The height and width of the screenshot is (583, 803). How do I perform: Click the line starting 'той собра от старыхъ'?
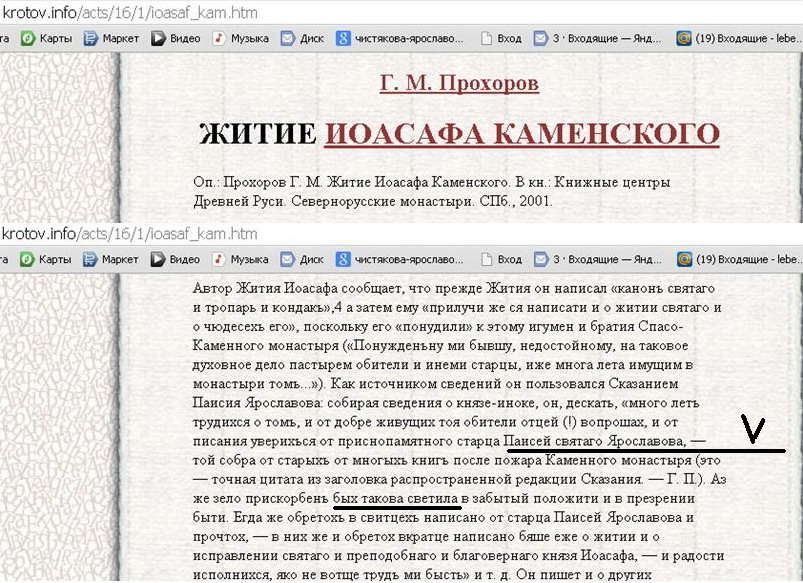tap(456, 460)
